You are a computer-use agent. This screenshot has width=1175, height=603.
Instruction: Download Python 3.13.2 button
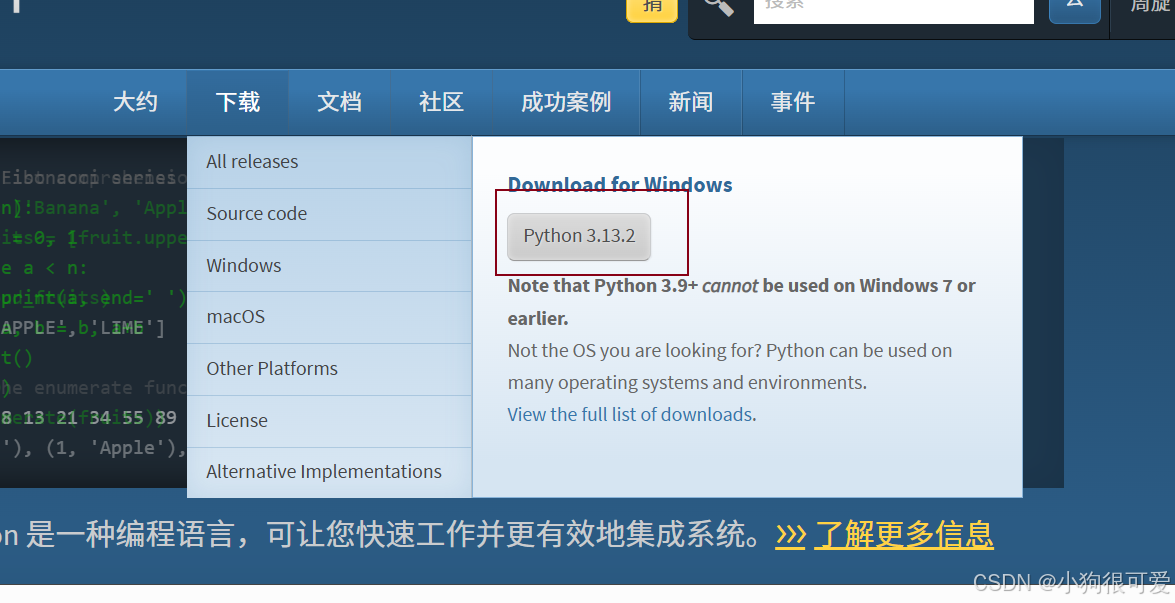[x=579, y=237]
